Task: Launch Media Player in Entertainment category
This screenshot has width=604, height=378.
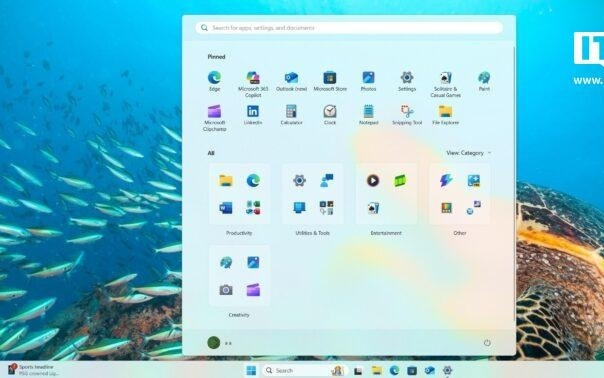Action: (x=372, y=180)
